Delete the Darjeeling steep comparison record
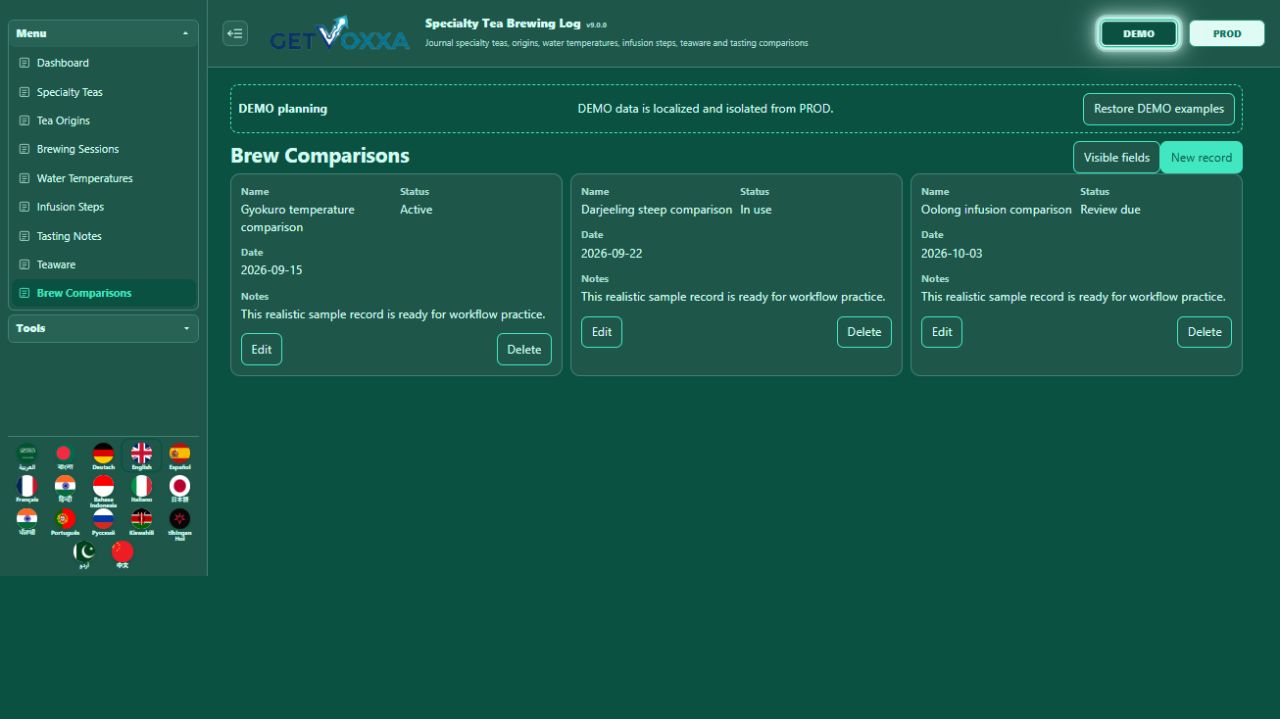Image resolution: width=1280 pixels, height=719 pixels. pos(864,332)
